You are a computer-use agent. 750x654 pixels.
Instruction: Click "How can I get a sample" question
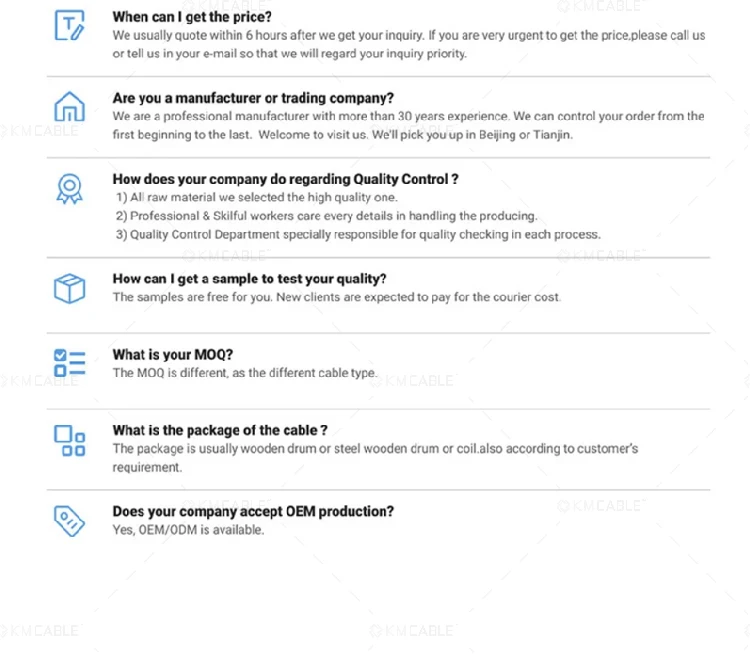pyautogui.click(x=249, y=279)
